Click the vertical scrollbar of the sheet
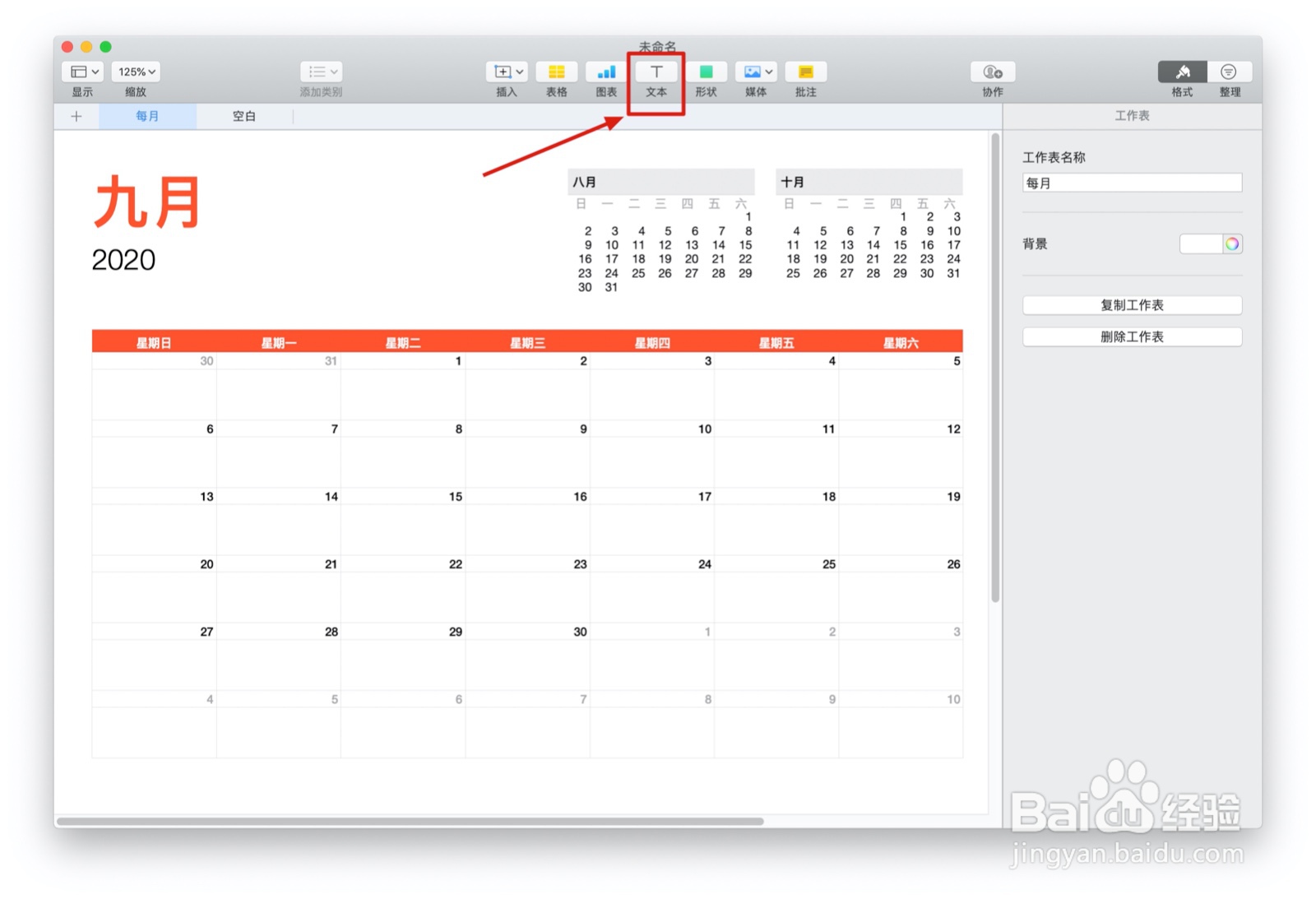This screenshot has height=899, width=1316. point(995,368)
